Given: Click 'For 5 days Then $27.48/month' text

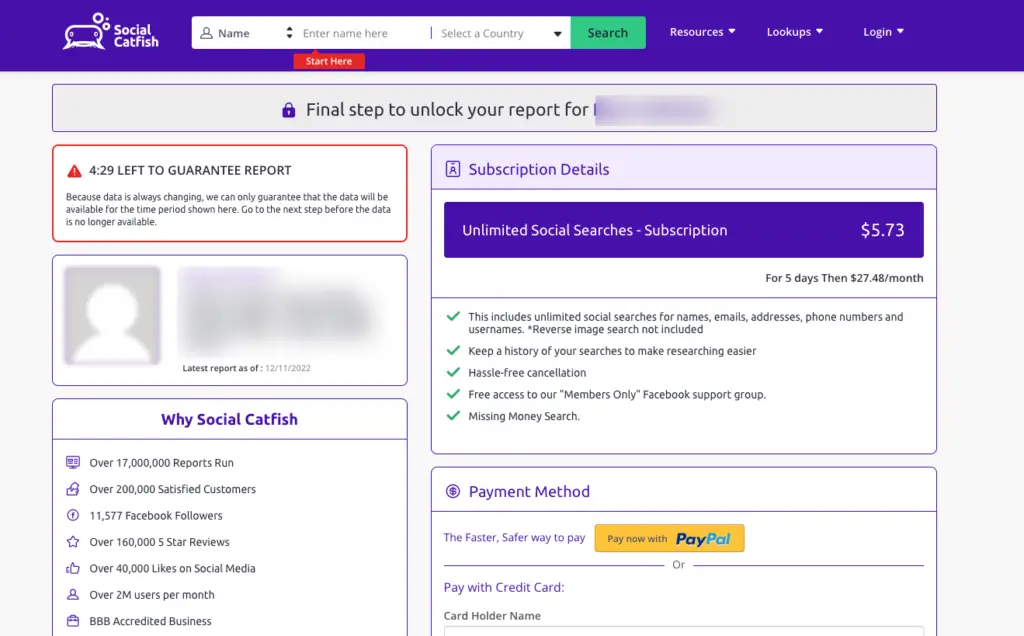Looking at the screenshot, I should tap(844, 278).
